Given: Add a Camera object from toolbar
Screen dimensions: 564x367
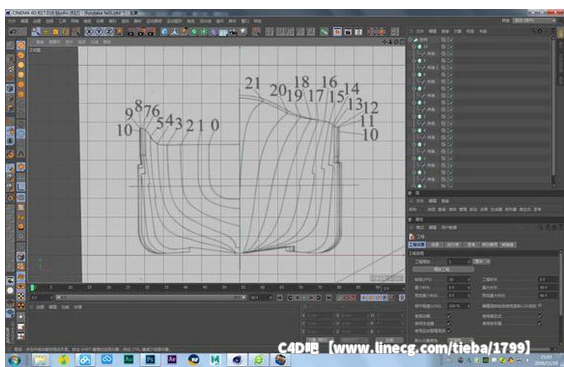Looking at the screenshot, I should (x=233, y=32).
